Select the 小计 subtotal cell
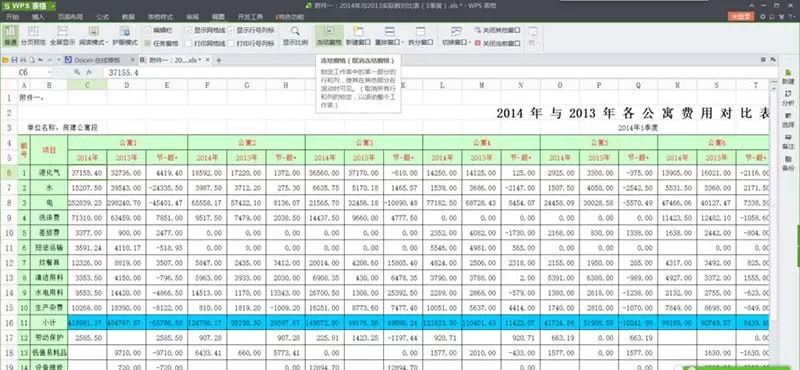800x370 pixels. [48, 323]
